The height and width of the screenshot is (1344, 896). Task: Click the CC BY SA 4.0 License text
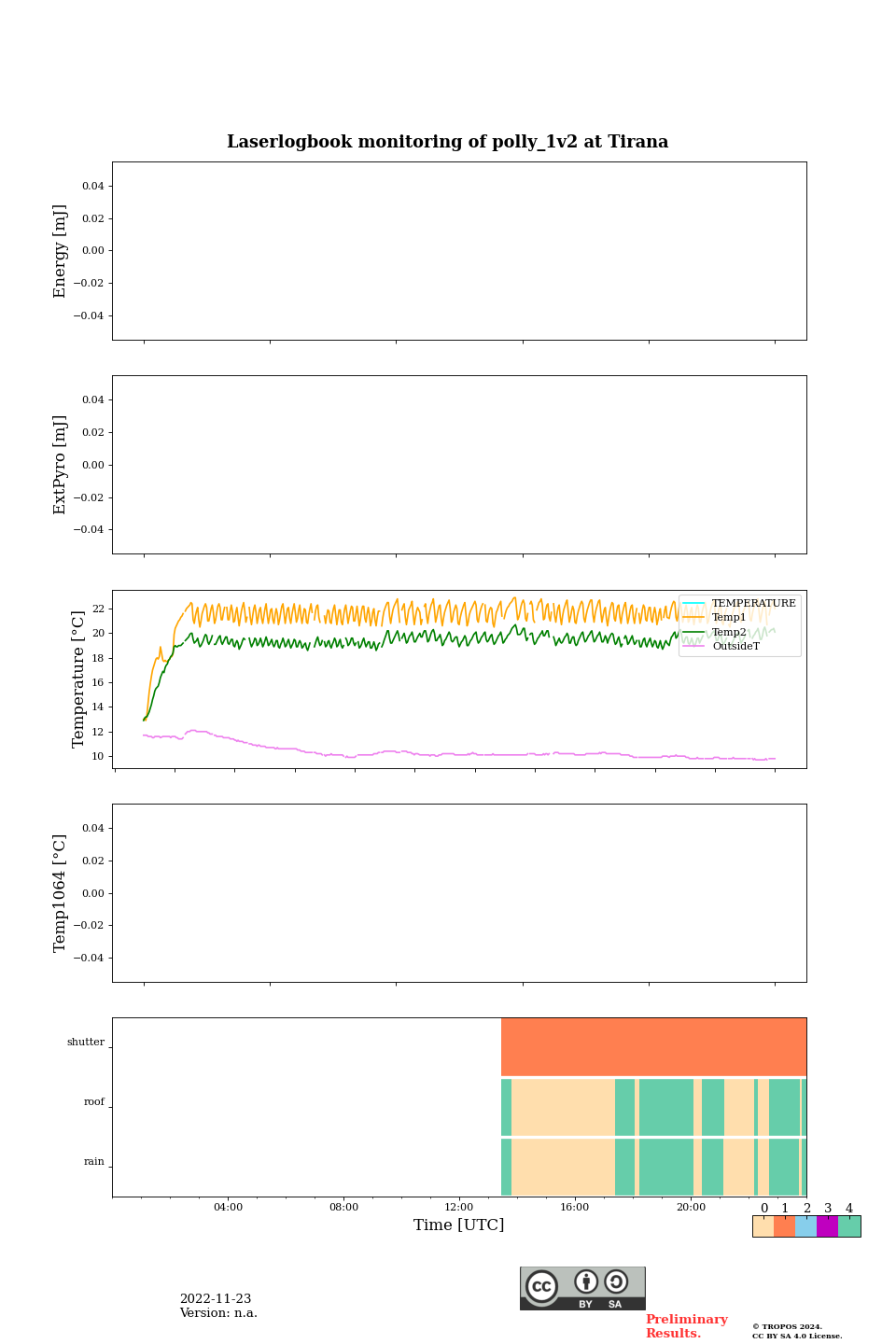pos(797,1336)
